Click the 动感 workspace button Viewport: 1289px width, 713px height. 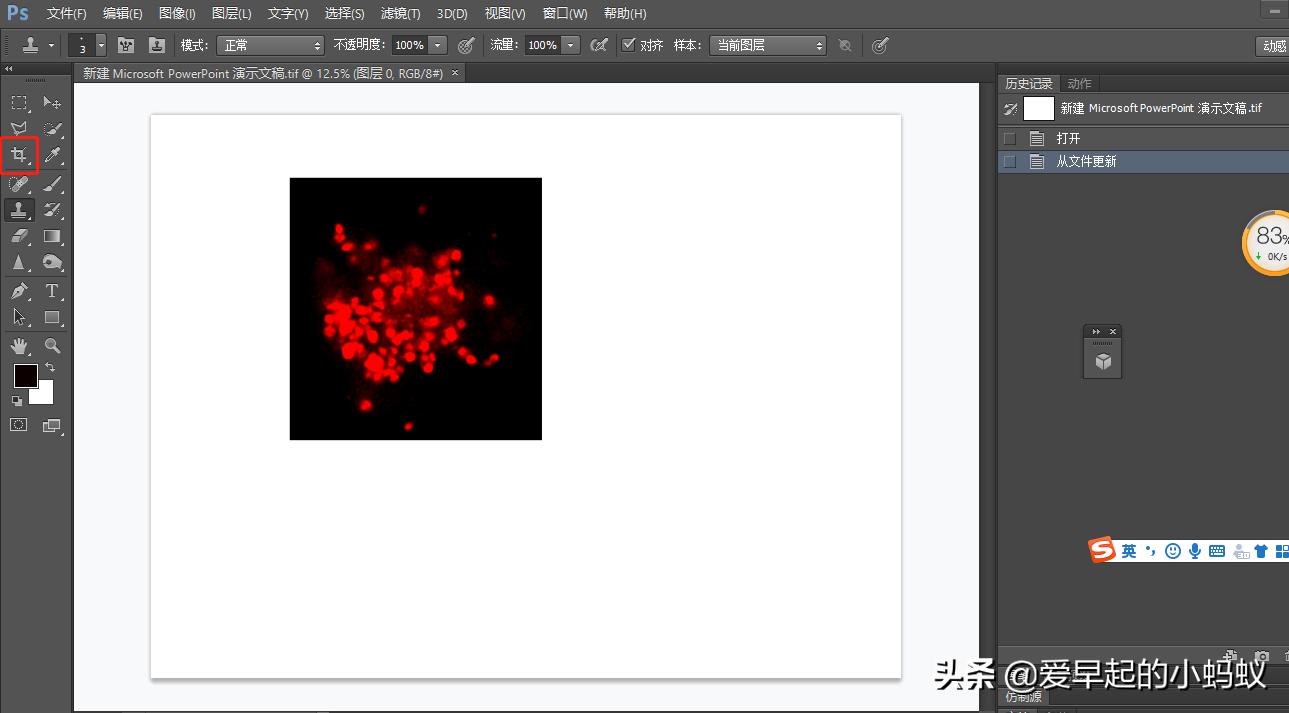[1272, 46]
